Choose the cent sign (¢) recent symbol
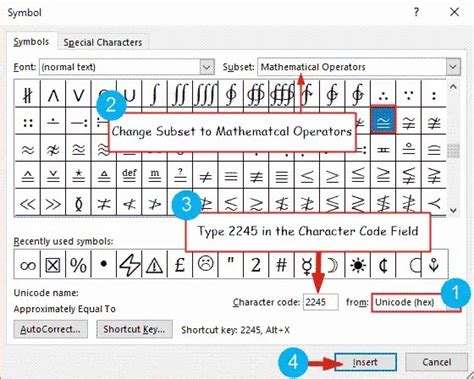Image resolution: width=474 pixels, height=379 pixels. click(x=383, y=265)
